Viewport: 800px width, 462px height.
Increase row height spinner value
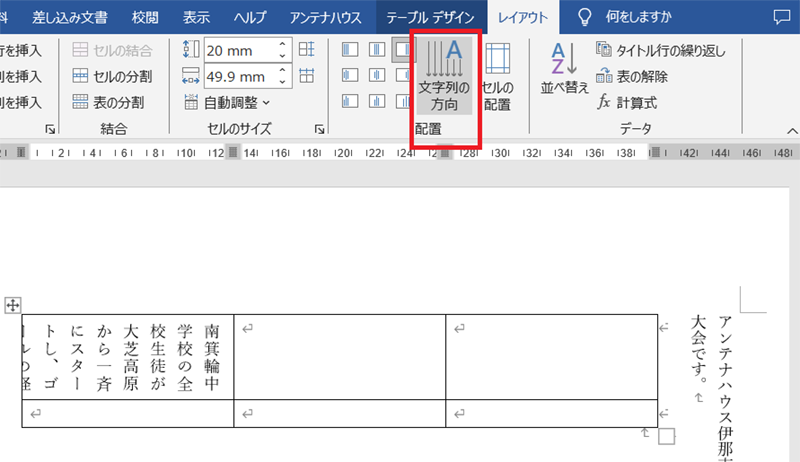[x=283, y=43]
